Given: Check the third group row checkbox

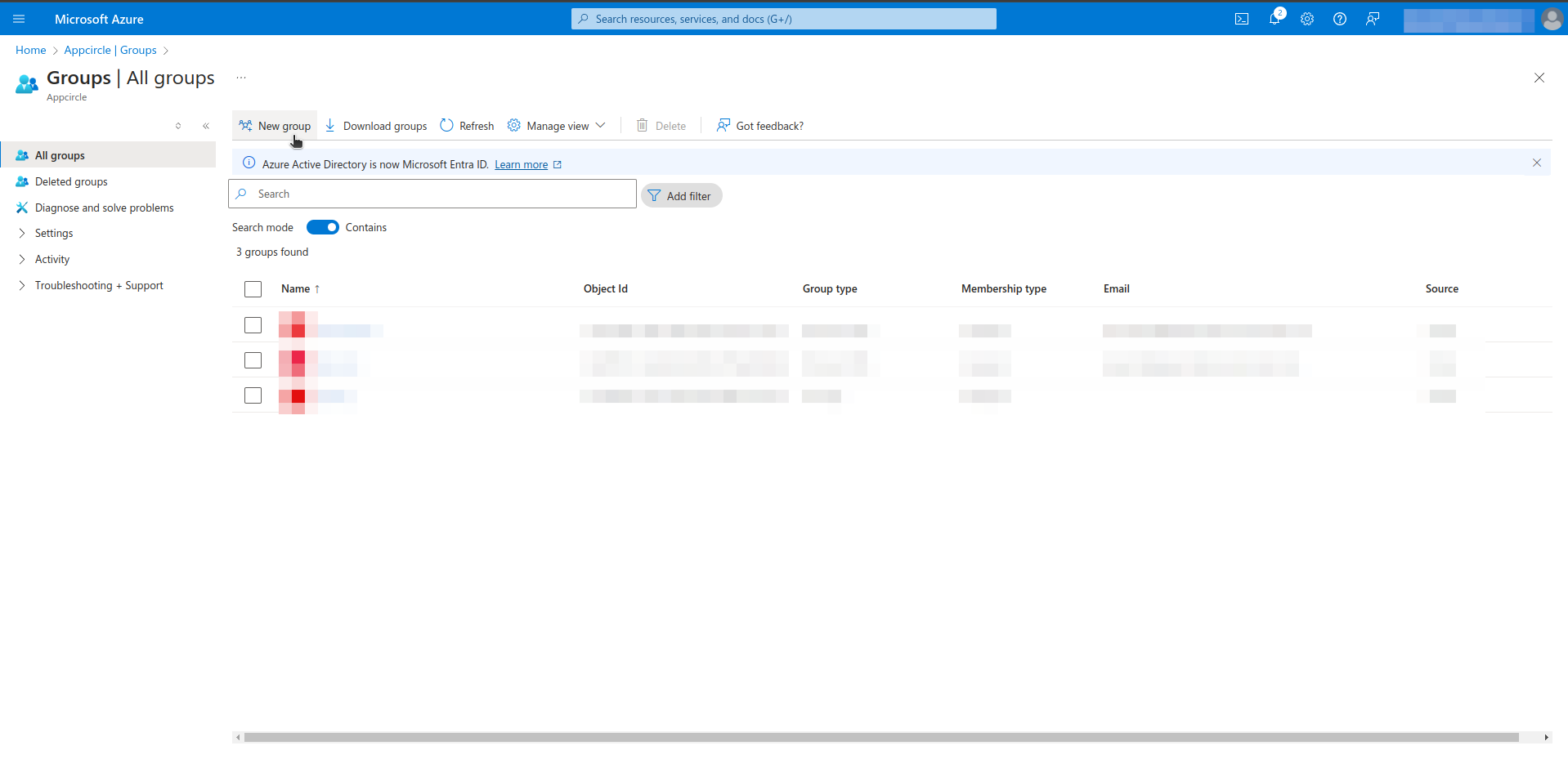Looking at the screenshot, I should pyautogui.click(x=253, y=395).
